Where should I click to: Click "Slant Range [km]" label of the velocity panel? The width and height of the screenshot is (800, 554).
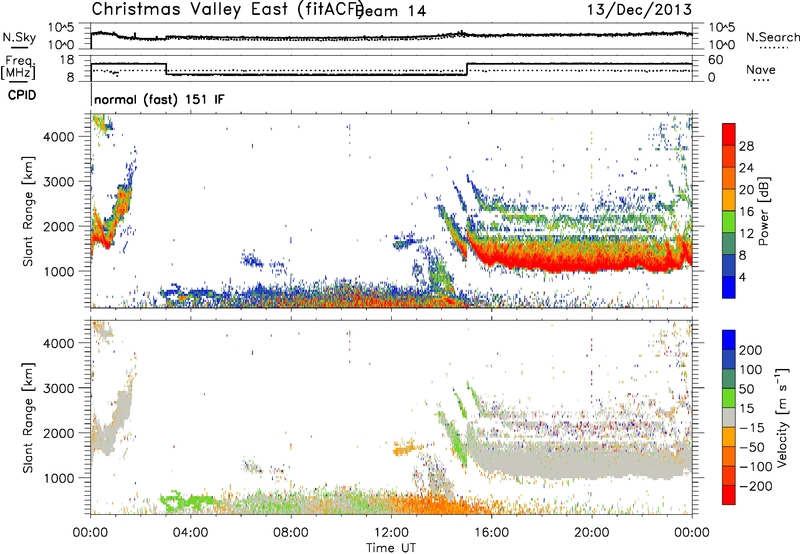(x=28, y=418)
